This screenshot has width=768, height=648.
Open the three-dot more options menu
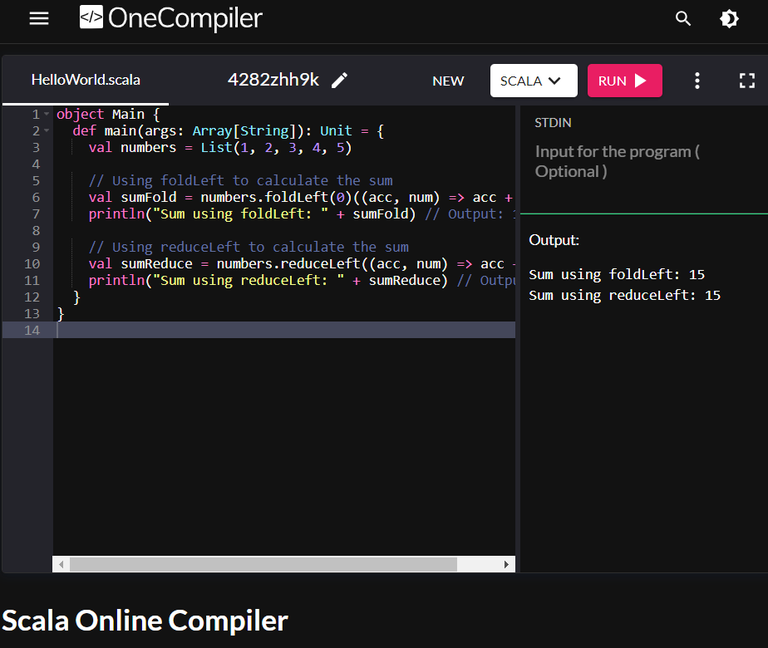[x=697, y=81]
